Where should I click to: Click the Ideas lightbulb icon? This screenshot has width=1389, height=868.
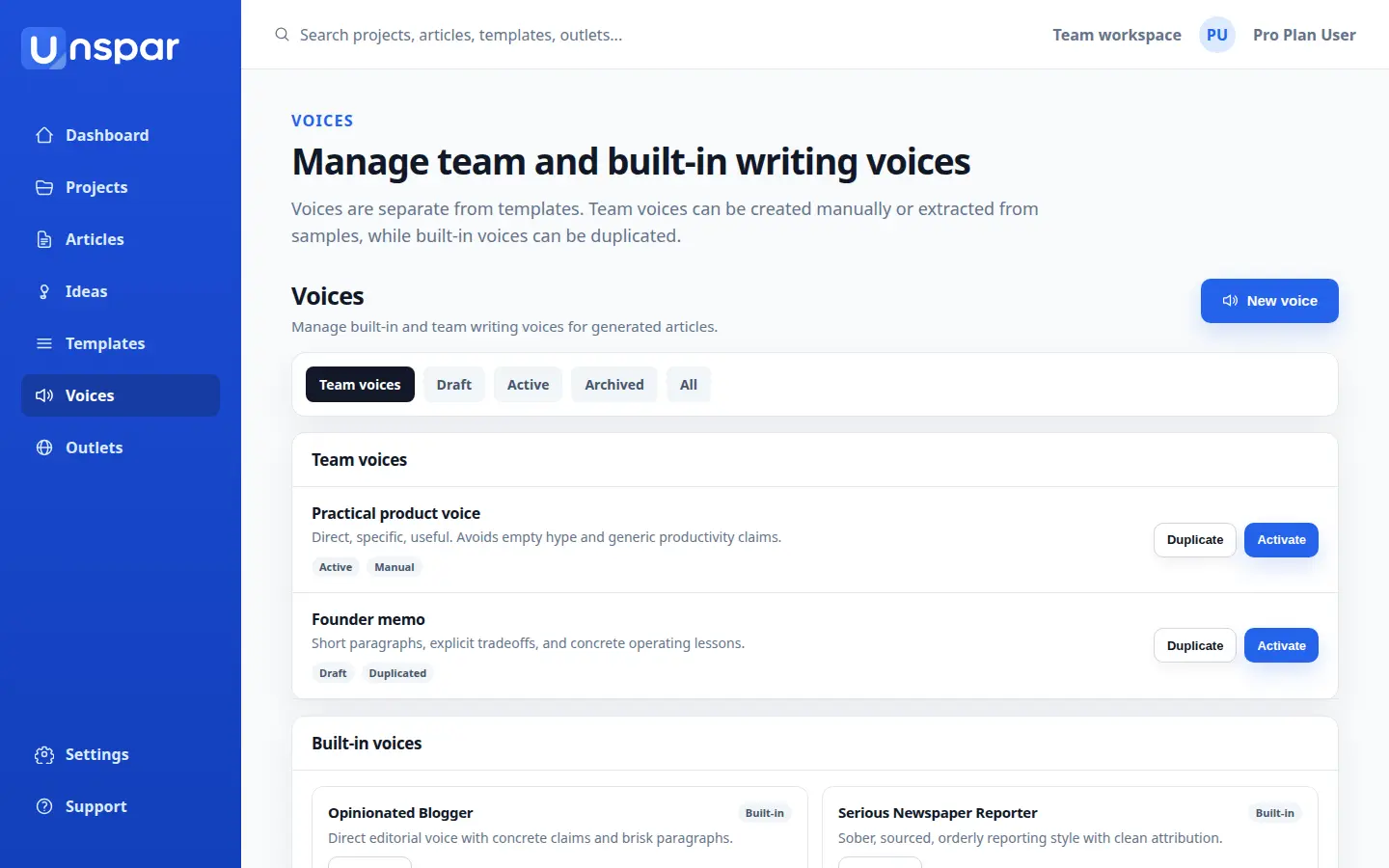tap(44, 291)
